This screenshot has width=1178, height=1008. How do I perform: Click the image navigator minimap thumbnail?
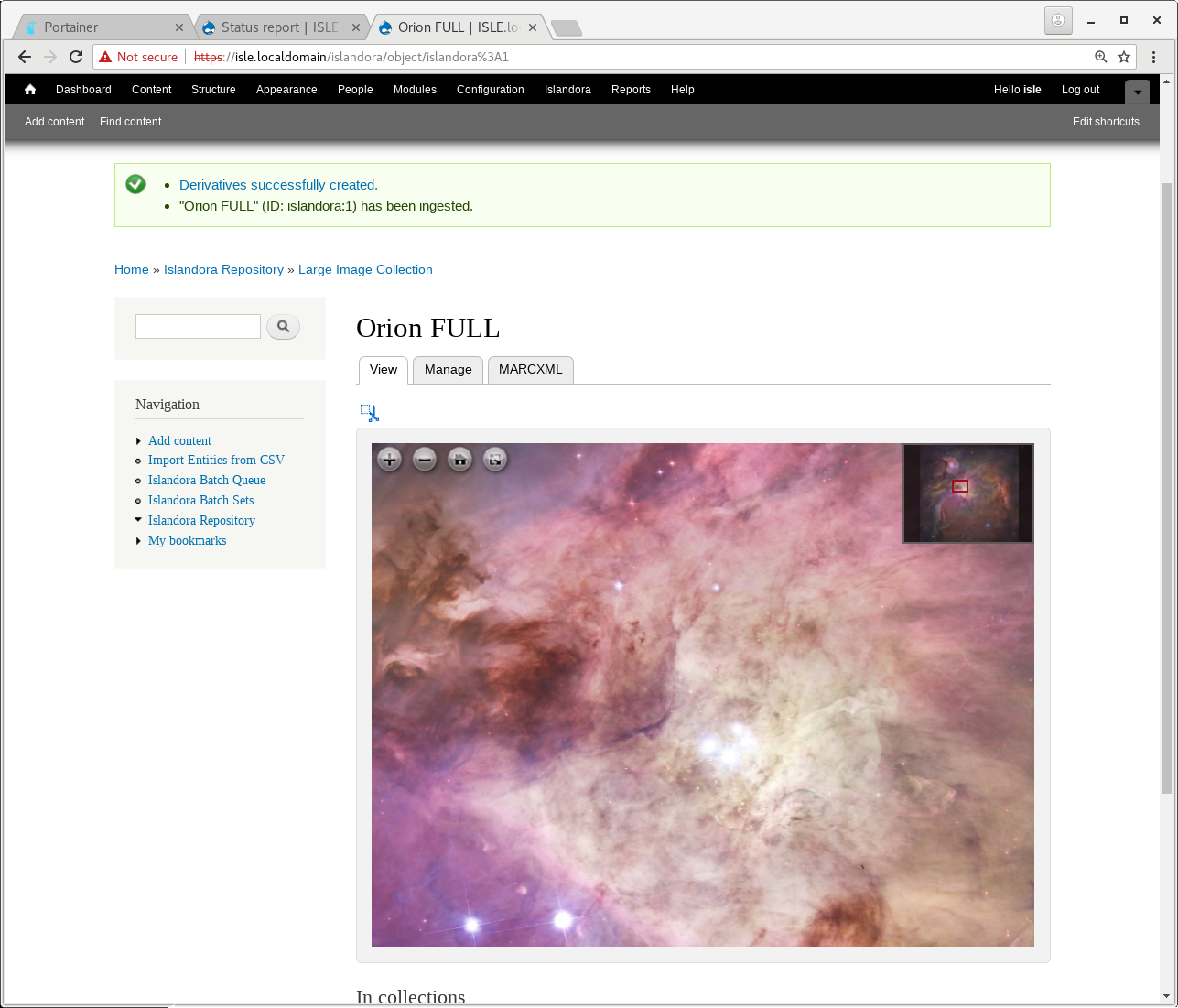click(x=968, y=493)
